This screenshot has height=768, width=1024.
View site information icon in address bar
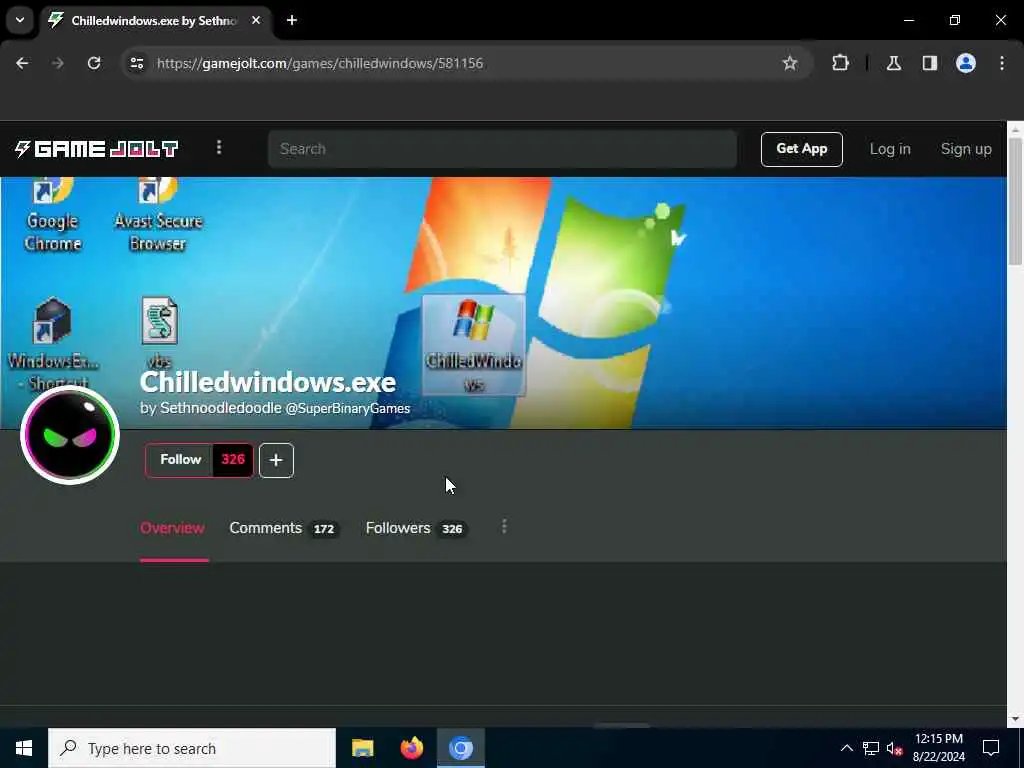[137, 63]
